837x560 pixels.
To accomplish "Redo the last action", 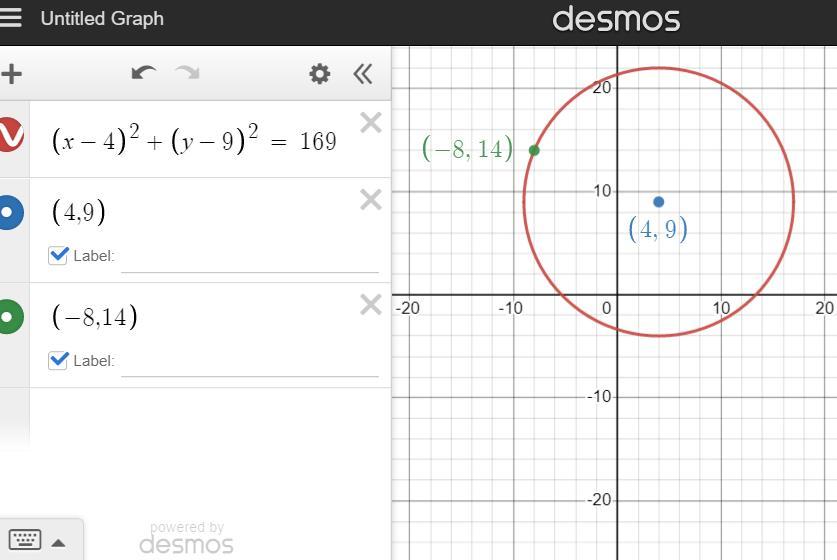I will click(187, 73).
